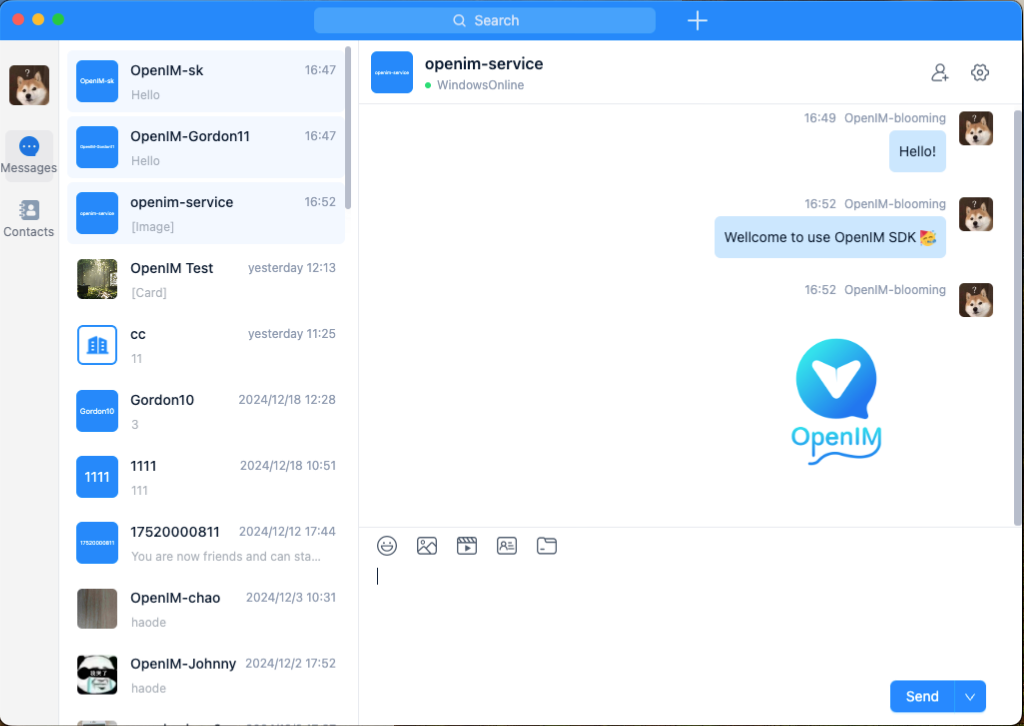Click the openim-service chat title
1024x726 pixels.
point(484,64)
